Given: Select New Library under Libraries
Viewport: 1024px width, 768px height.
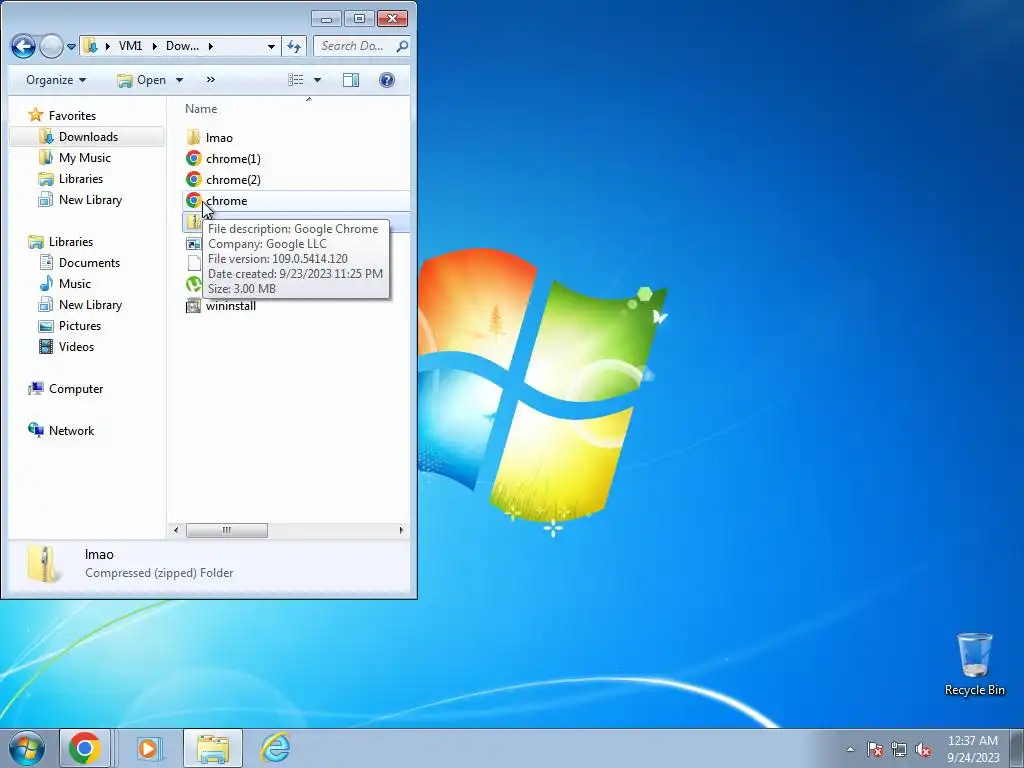Looking at the screenshot, I should (90, 304).
